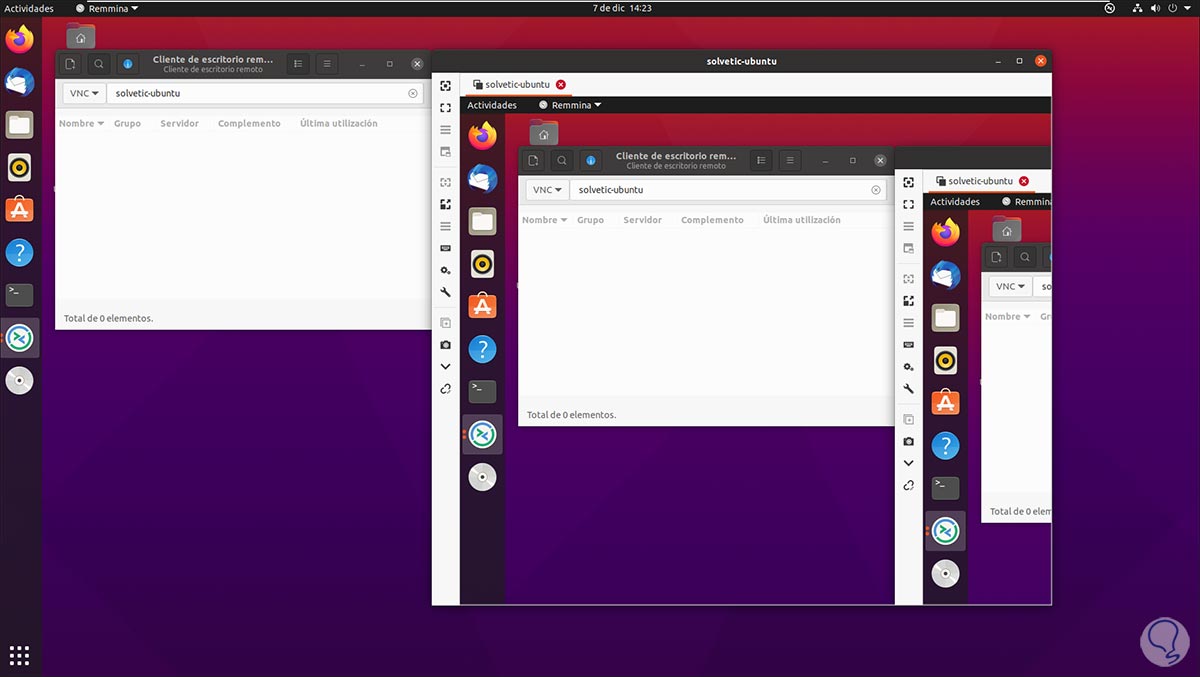Open wrench tools icon in nested session toolbar

coord(908,389)
